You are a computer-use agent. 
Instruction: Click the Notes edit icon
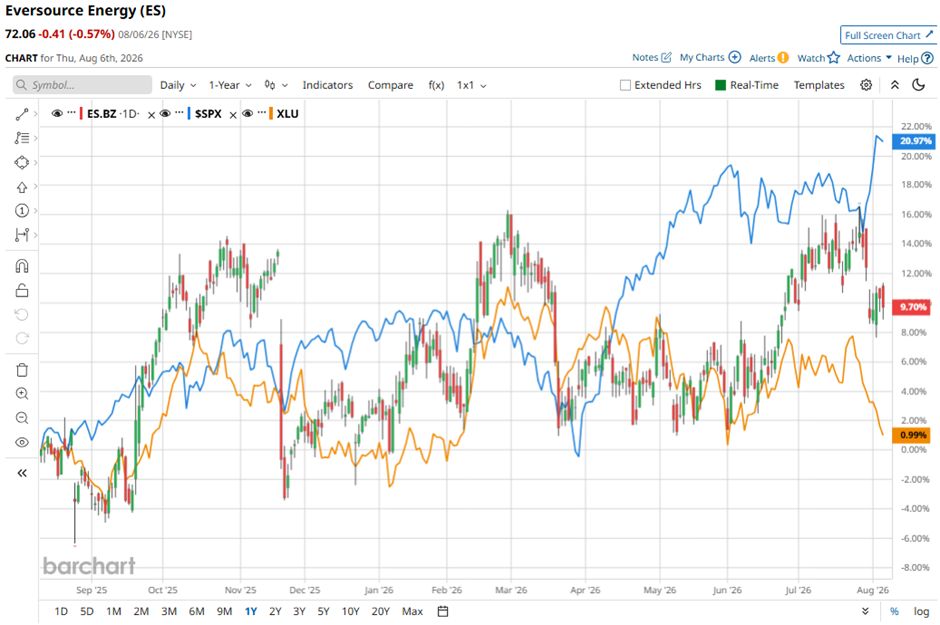point(666,58)
